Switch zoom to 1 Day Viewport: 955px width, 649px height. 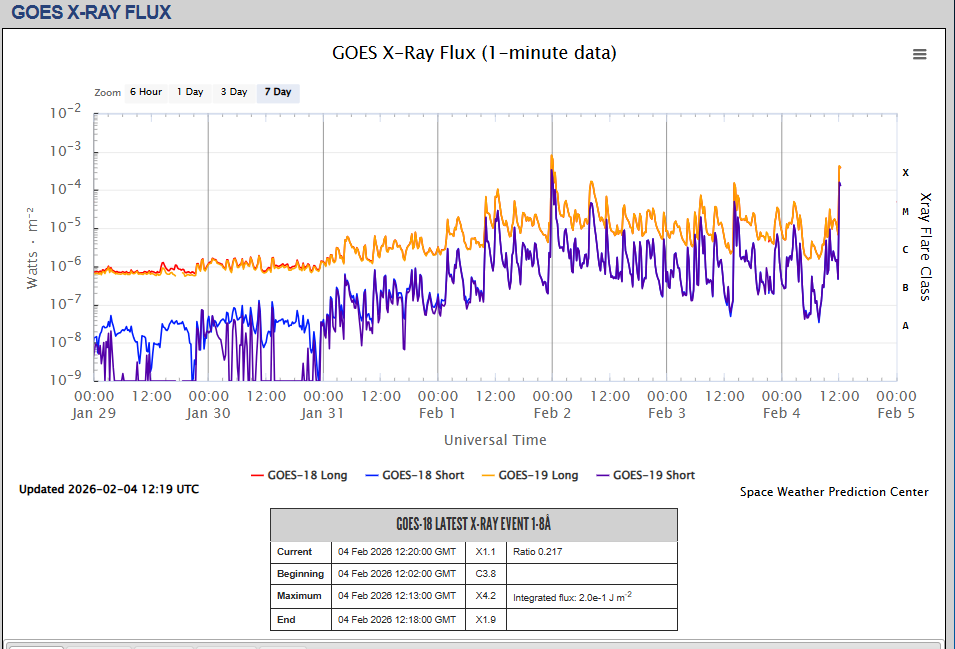coord(190,92)
